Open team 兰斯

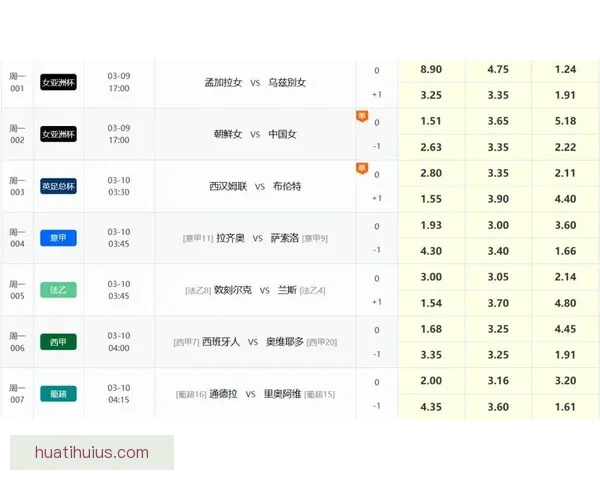coord(287,290)
